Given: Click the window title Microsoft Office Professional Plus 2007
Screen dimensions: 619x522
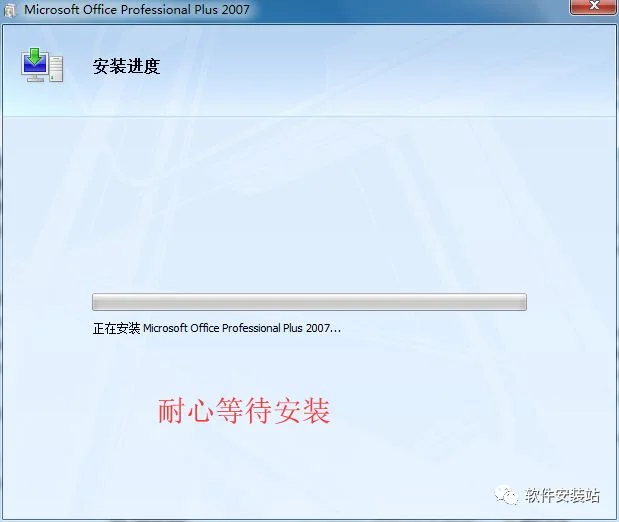Looking at the screenshot, I should point(137,9).
